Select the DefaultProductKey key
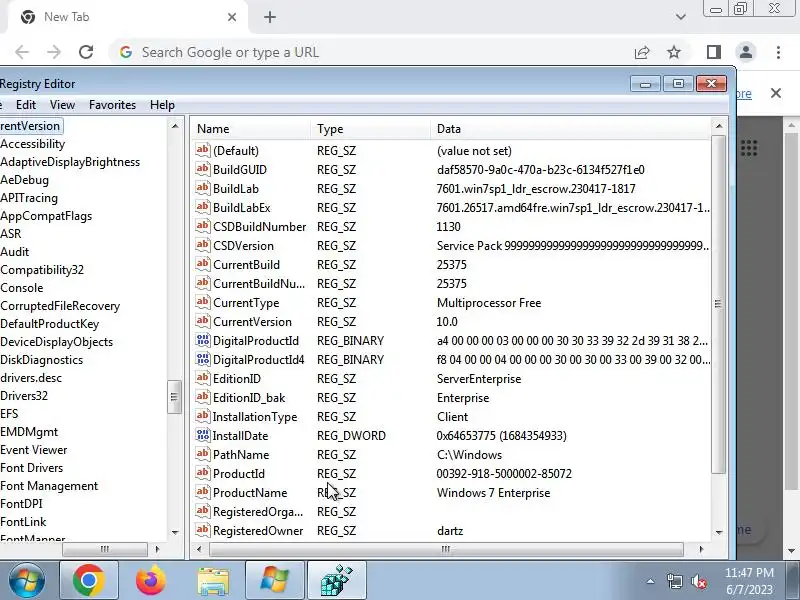 pos(49,324)
